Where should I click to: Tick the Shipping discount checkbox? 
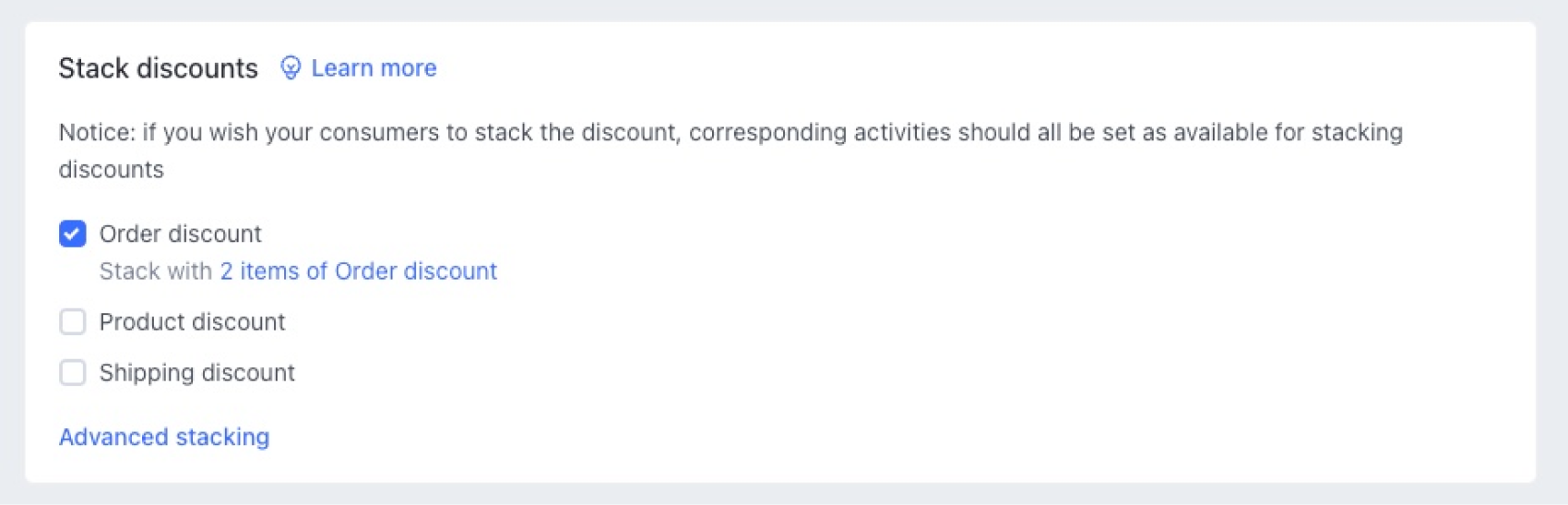(73, 372)
